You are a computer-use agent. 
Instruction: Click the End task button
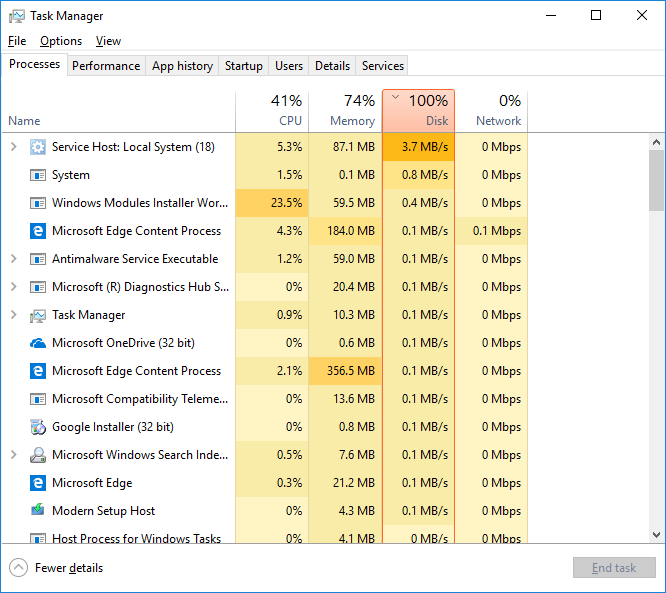point(614,568)
